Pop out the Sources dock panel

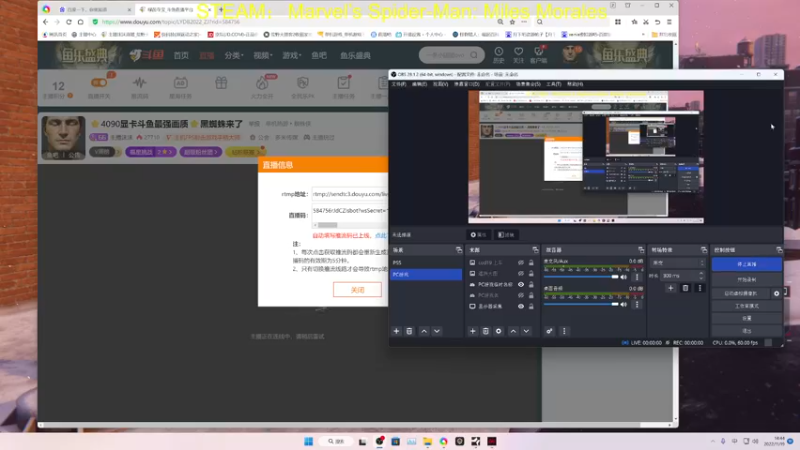pos(535,250)
